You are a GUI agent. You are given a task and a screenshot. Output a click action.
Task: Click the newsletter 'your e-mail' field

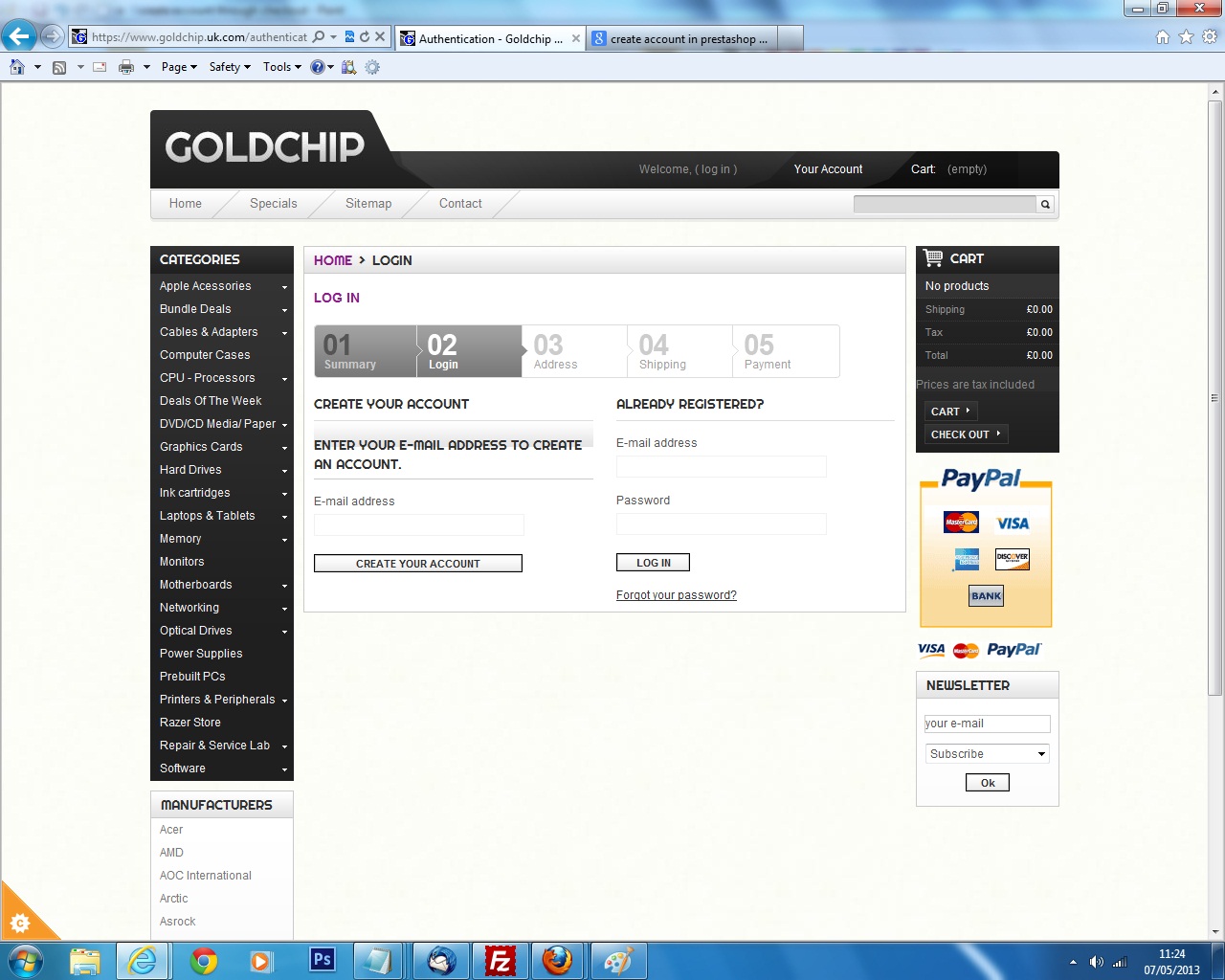click(x=987, y=724)
